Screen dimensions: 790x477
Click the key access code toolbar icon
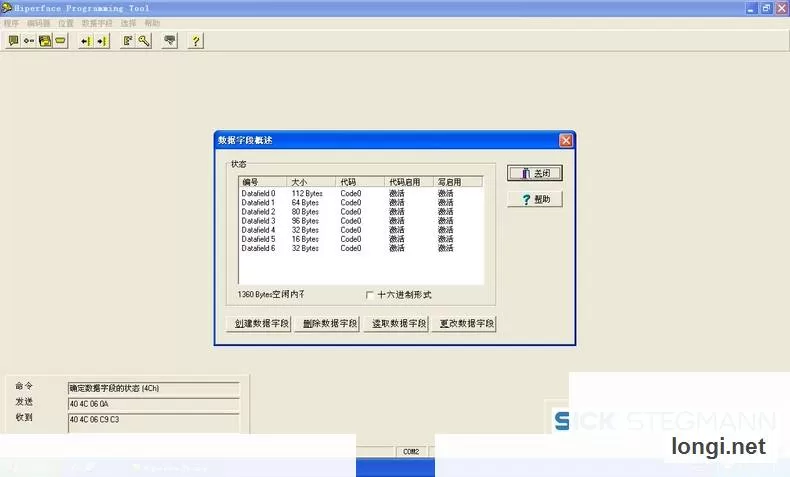(144, 41)
